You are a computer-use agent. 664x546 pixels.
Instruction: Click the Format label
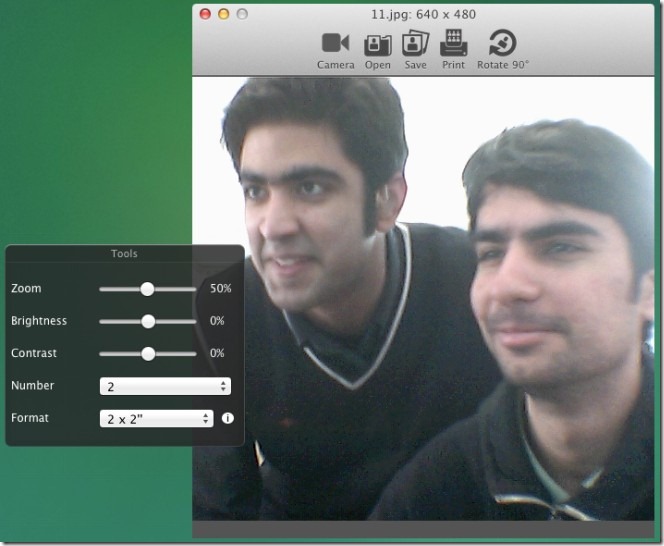click(30, 418)
